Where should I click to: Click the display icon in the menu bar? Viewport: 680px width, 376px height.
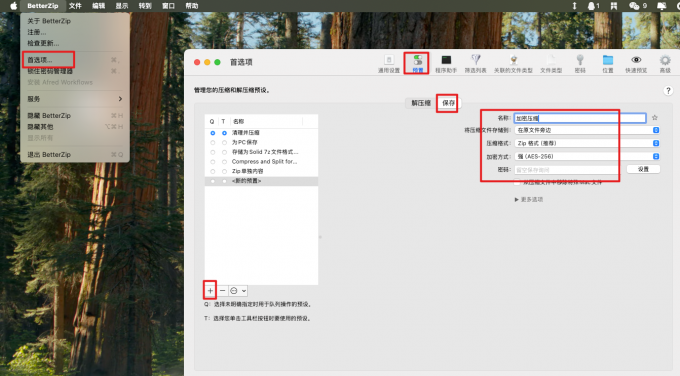coord(661,6)
